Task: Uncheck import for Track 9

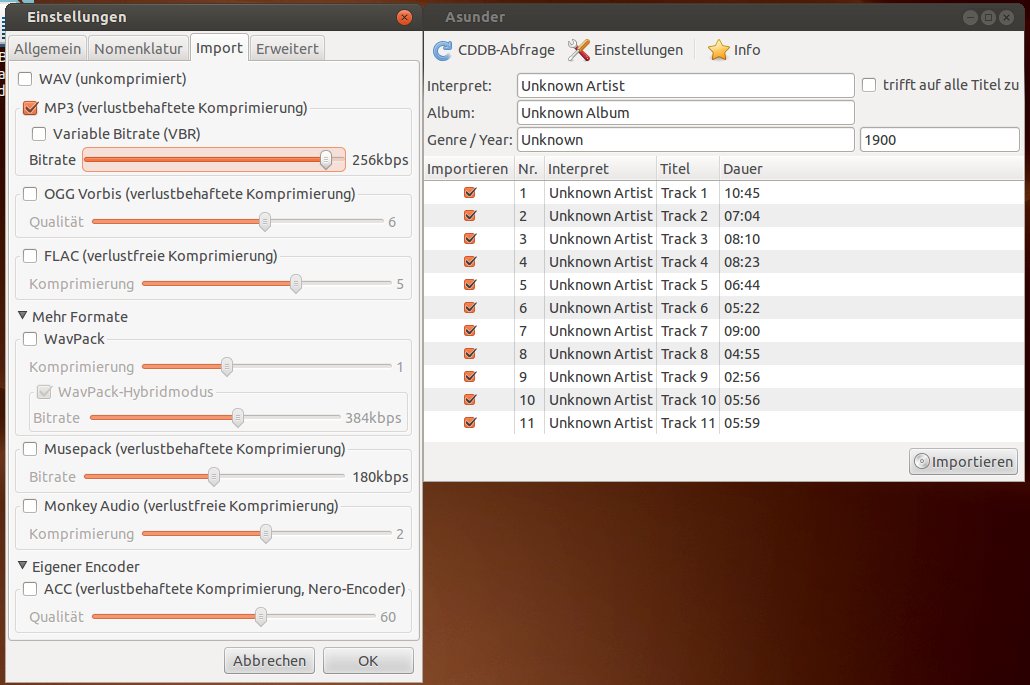Action: coord(470,376)
